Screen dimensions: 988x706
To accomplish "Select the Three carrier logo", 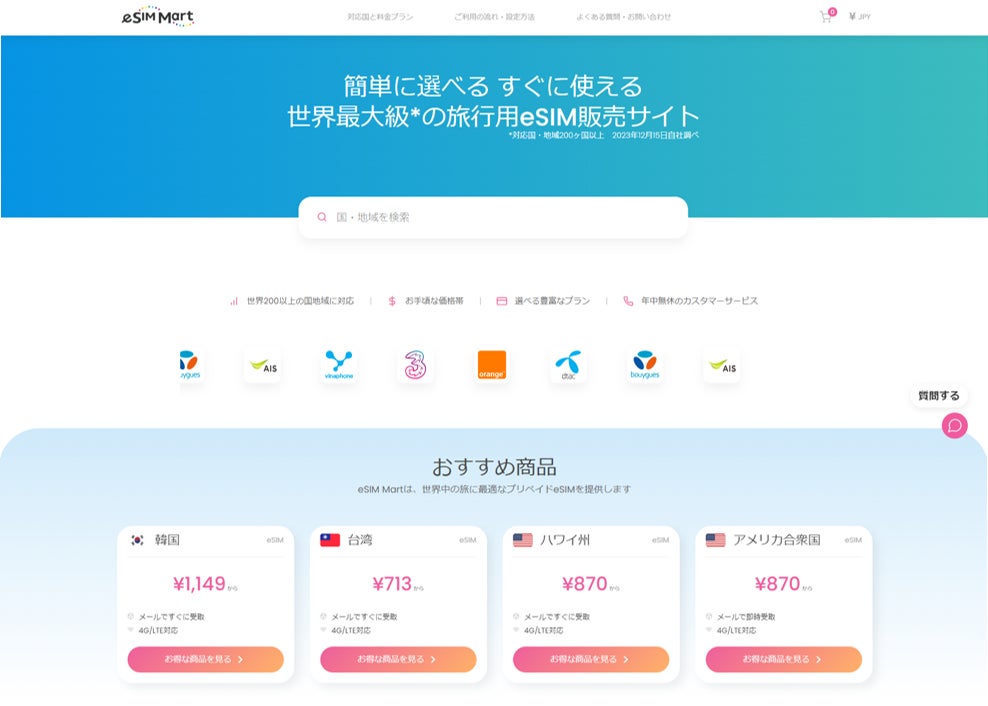I will 415,365.
